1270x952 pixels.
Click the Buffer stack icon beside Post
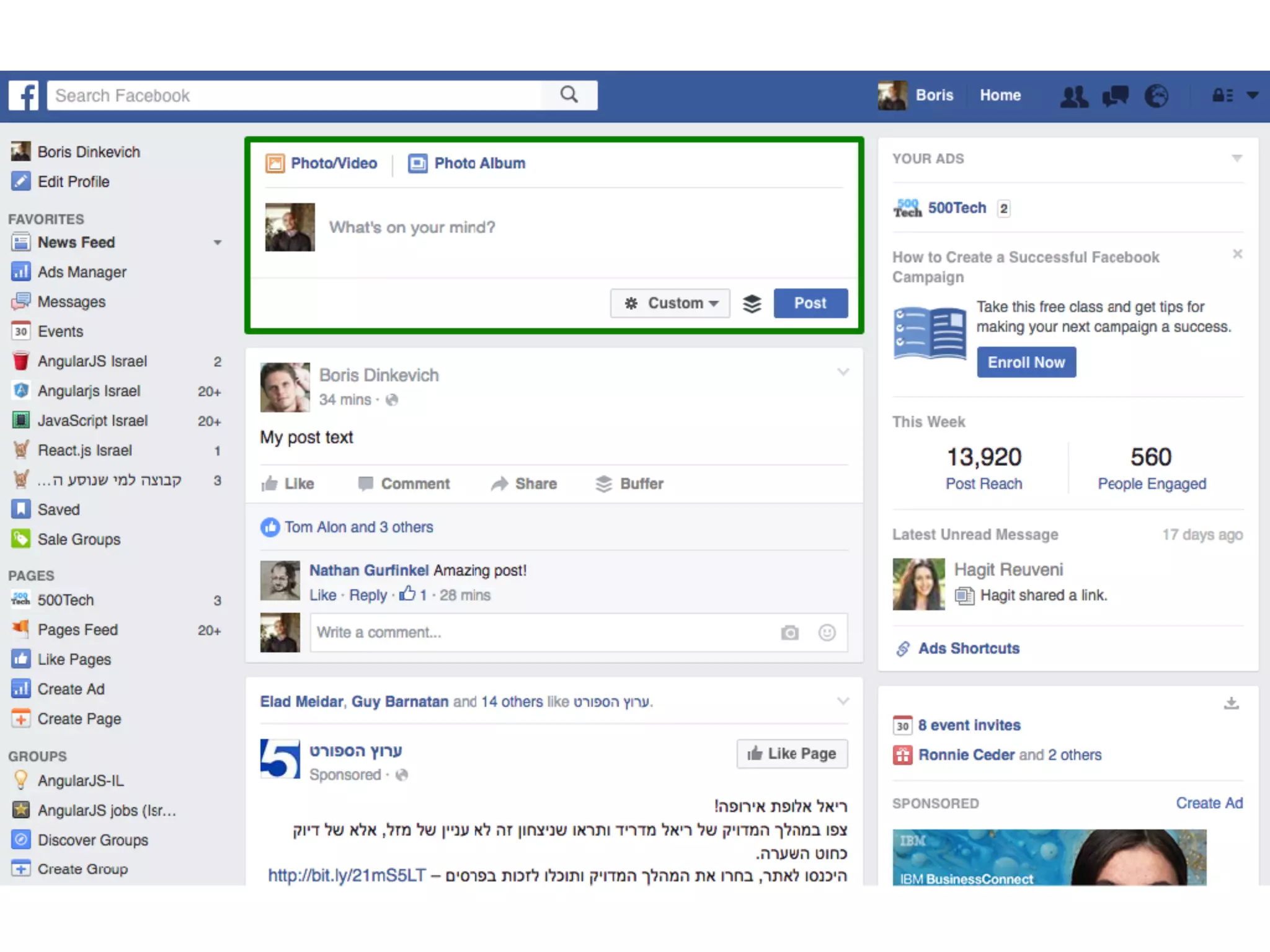(x=752, y=304)
